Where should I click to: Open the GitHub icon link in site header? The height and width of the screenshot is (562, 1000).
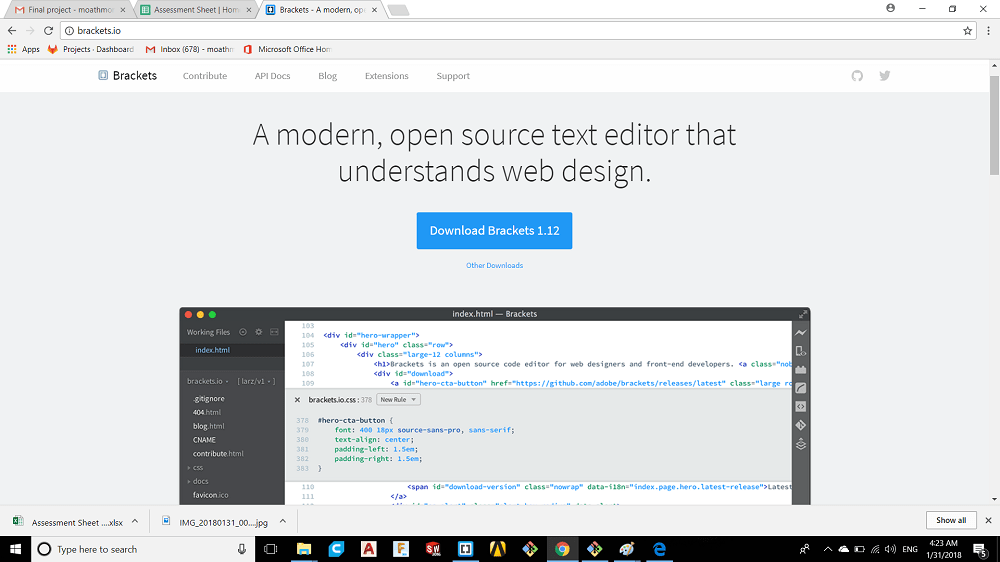[857, 76]
